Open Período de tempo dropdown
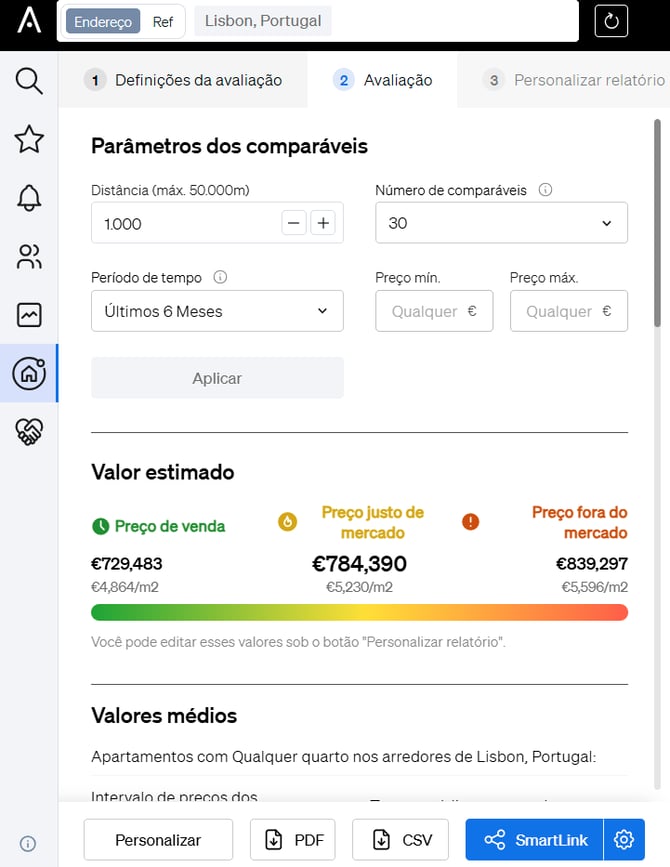The width and height of the screenshot is (670, 867). click(217, 311)
